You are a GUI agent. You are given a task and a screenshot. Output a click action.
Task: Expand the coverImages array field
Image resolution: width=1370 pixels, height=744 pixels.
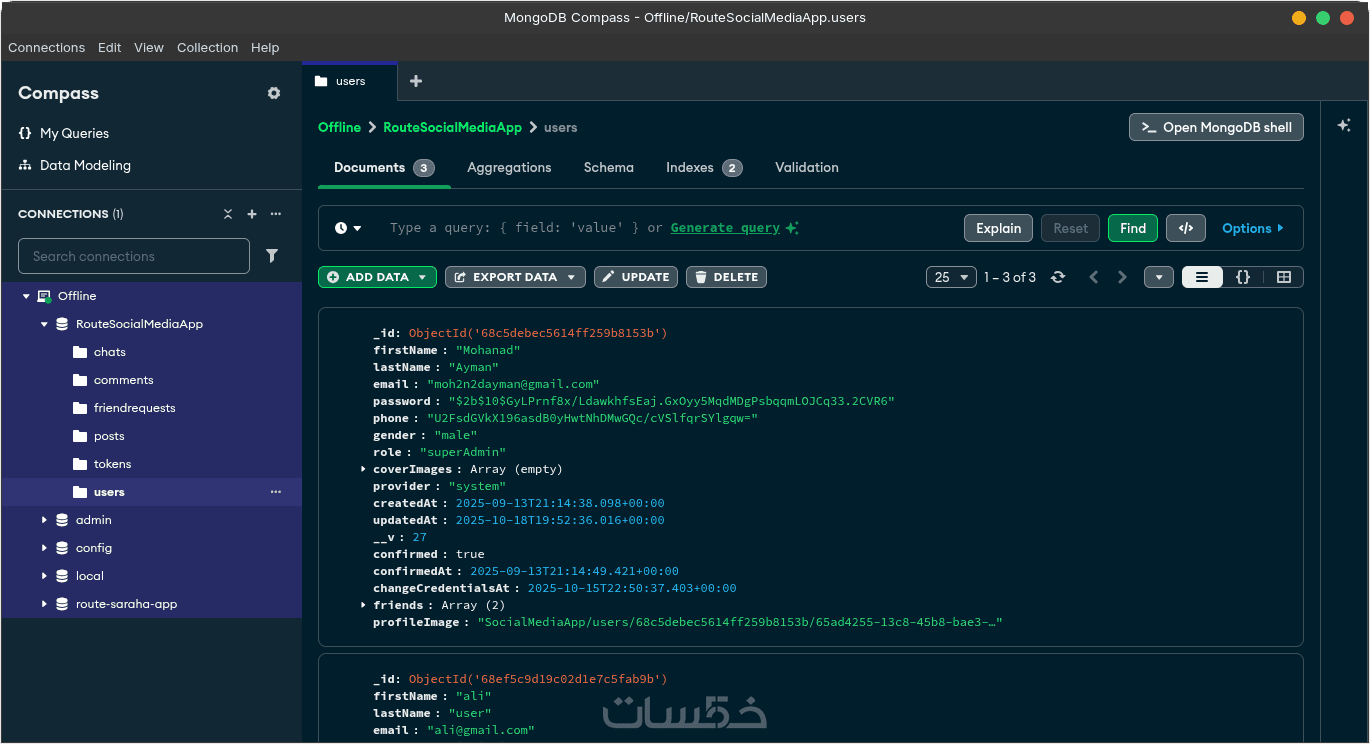[363, 469]
